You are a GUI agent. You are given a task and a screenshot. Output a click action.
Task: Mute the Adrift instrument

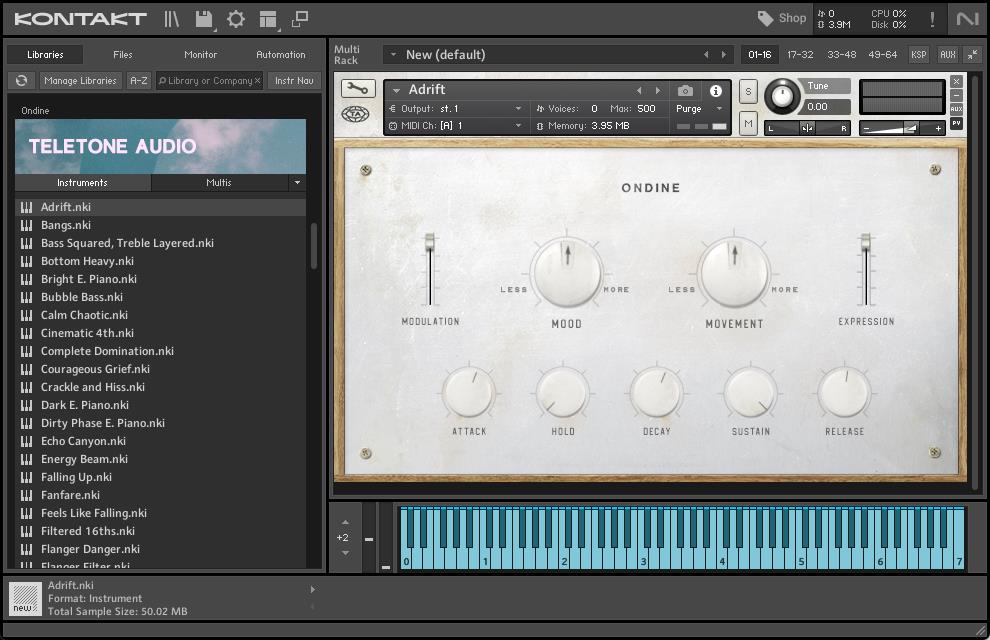click(x=748, y=123)
